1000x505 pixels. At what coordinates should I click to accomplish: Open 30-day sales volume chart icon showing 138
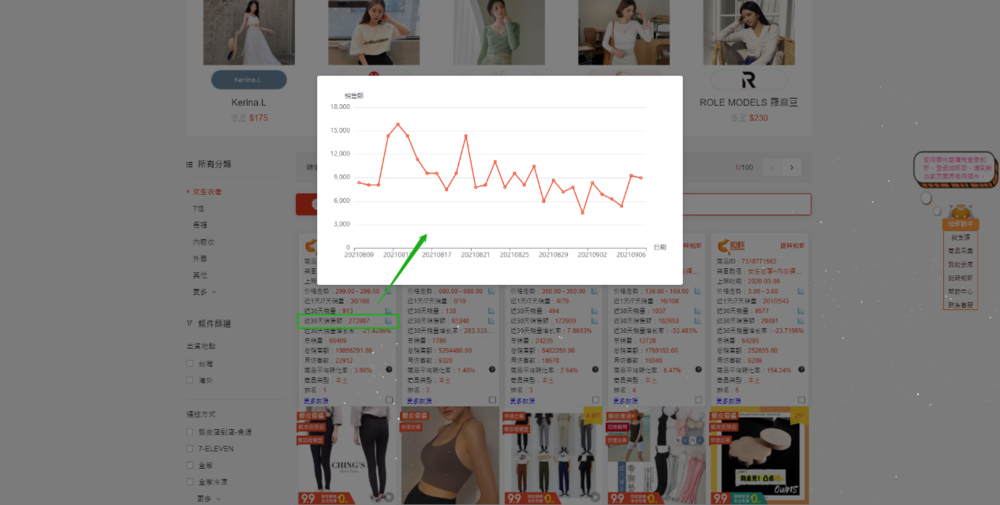(x=491, y=311)
